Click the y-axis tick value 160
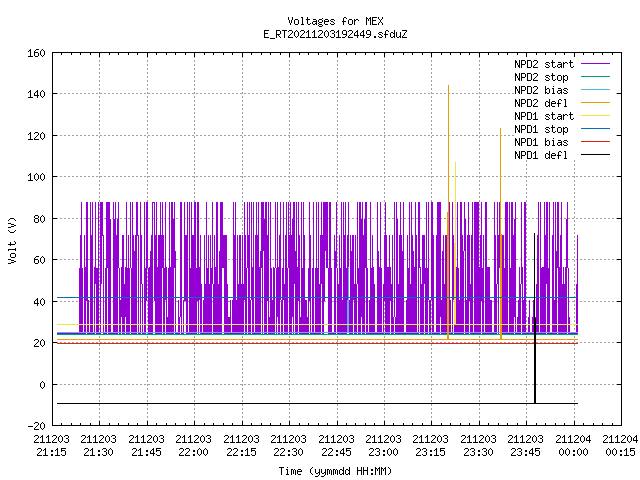 point(36,53)
